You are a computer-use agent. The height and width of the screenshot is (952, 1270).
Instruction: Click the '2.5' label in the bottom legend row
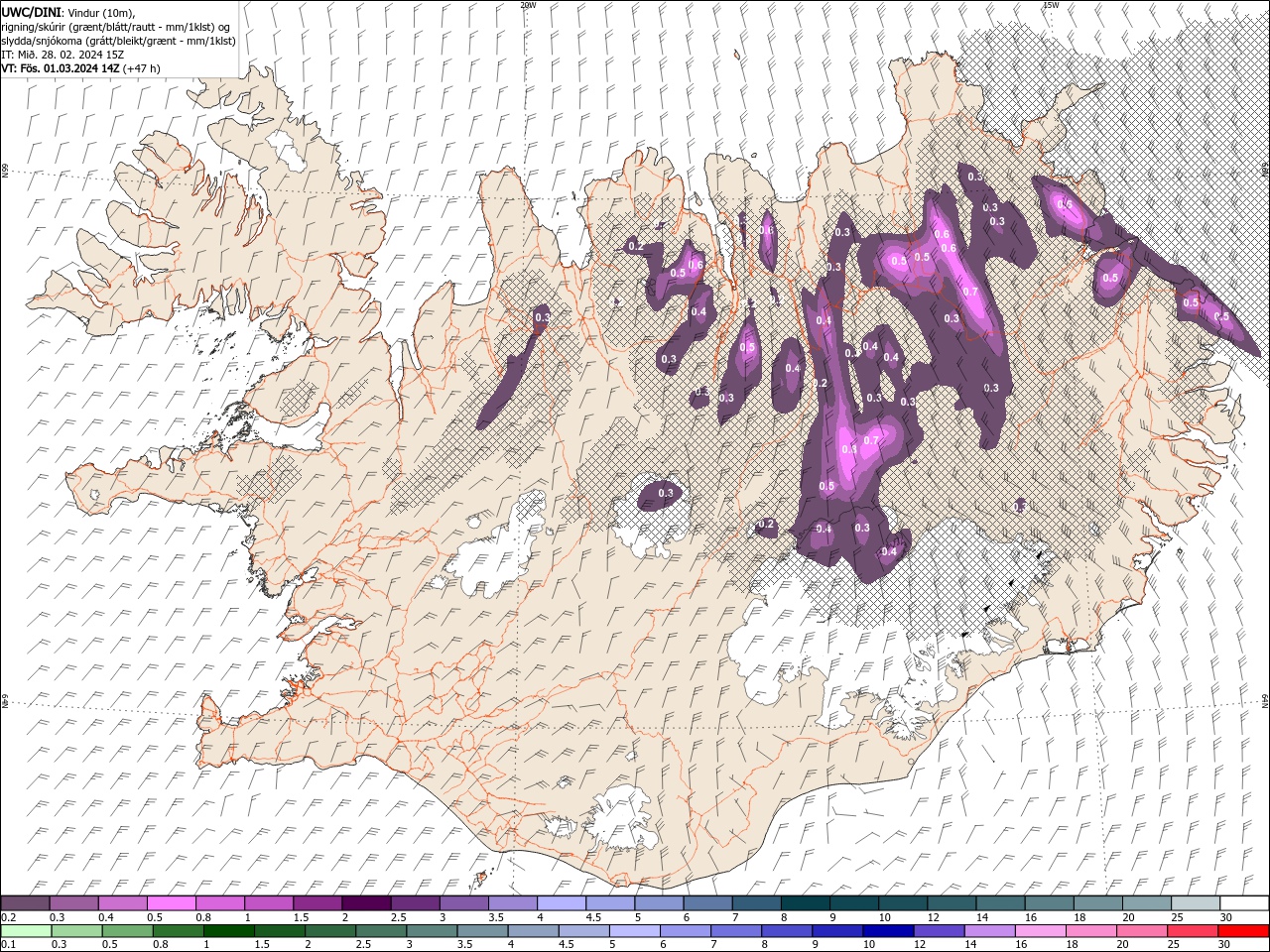click(363, 945)
